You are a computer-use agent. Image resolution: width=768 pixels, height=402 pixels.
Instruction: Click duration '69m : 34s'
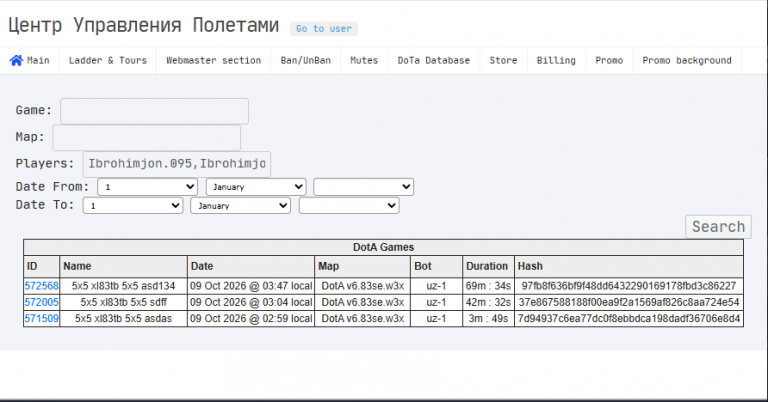pyautogui.click(x=488, y=286)
